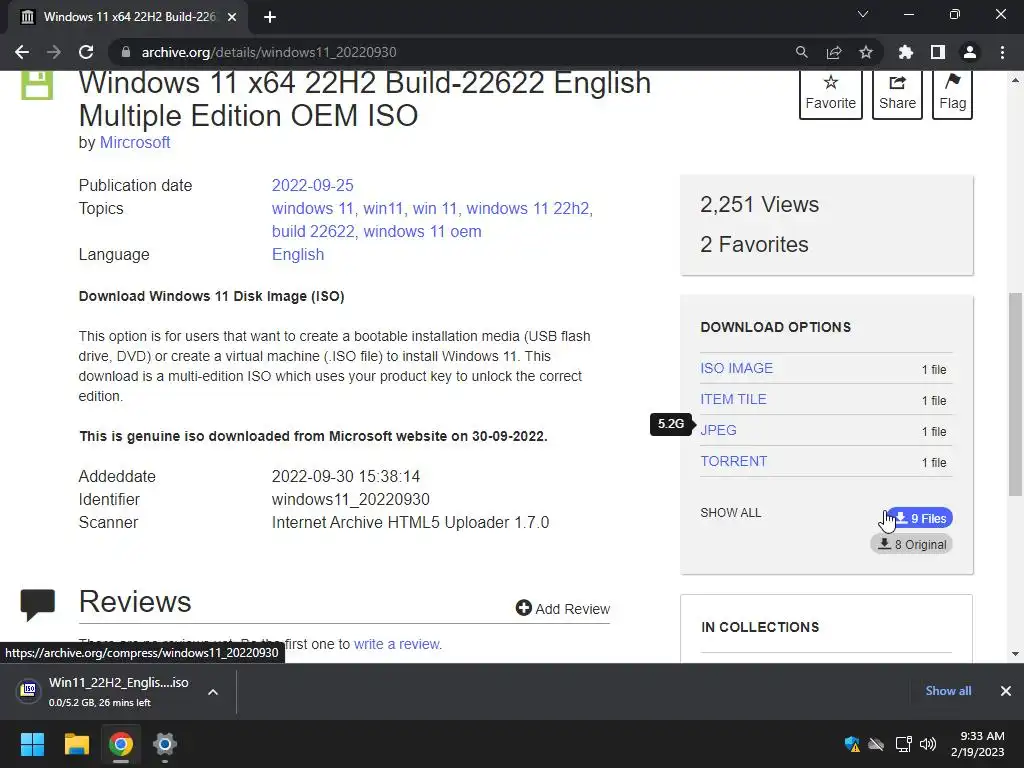Bookmark this page with the star icon
The width and height of the screenshot is (1024, 768).
coord(866,52)
